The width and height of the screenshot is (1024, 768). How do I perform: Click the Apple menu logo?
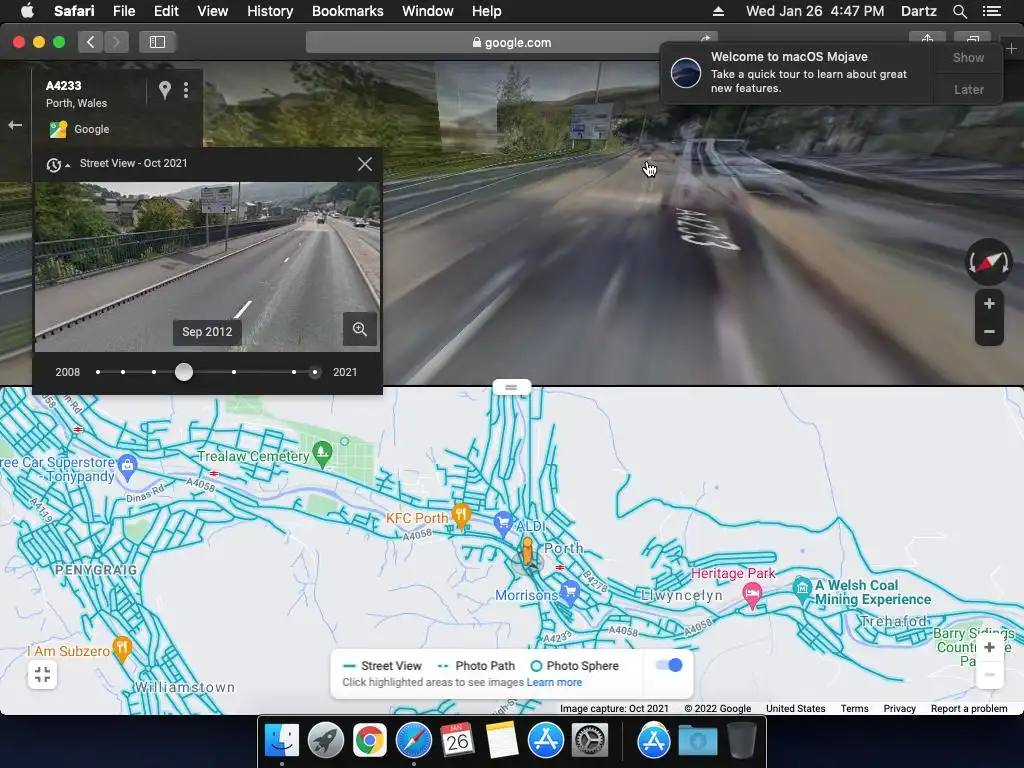click(27, 11)
